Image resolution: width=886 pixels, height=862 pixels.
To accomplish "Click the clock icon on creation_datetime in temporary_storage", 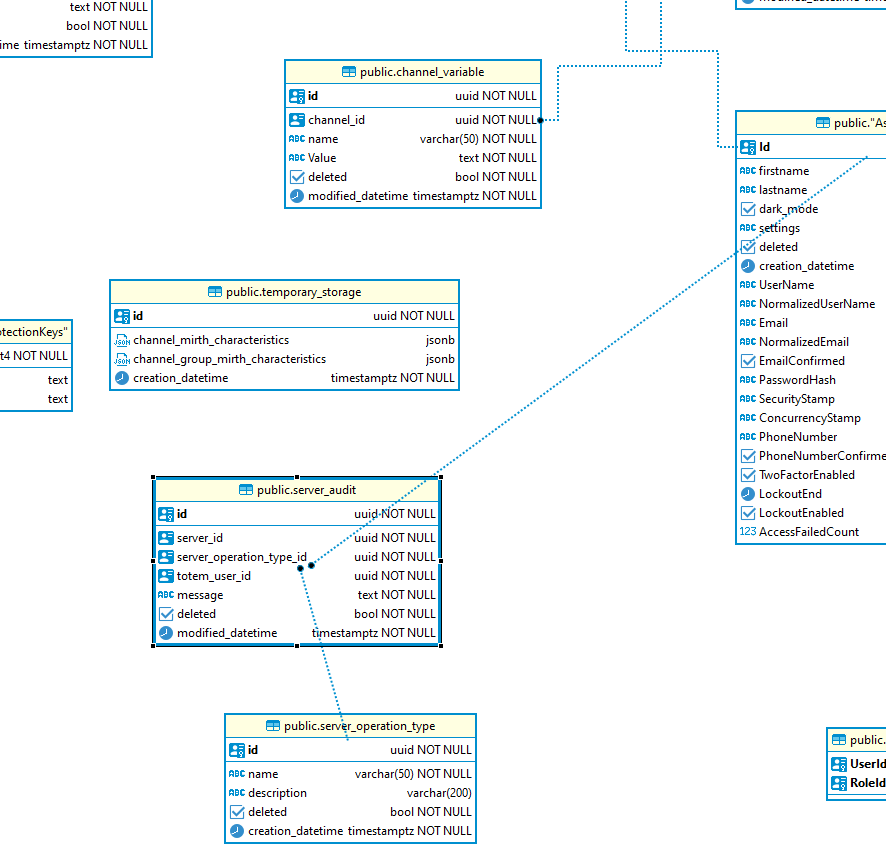I will tap(122, 378).
